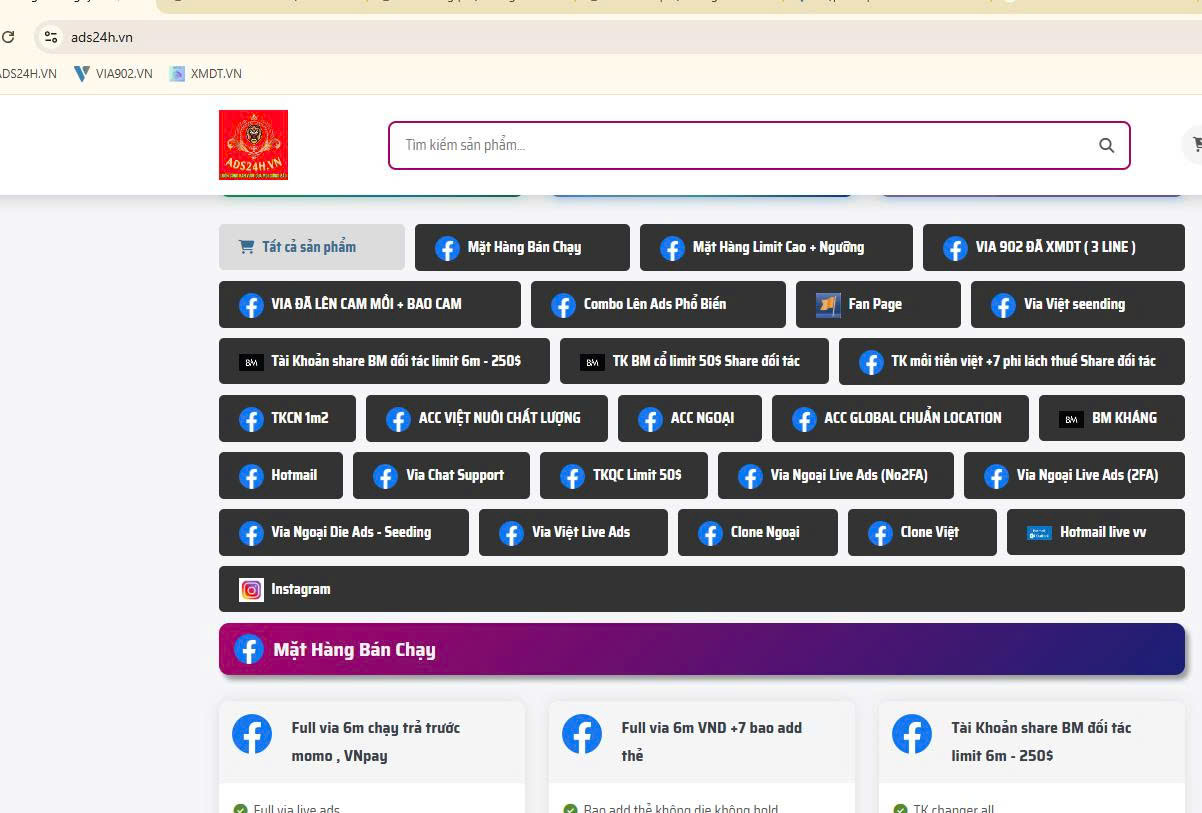Click the Hotmail live vv icon
This screenshot has width=1202, height=813.
pyautogui.click(x=1039, y=533)
